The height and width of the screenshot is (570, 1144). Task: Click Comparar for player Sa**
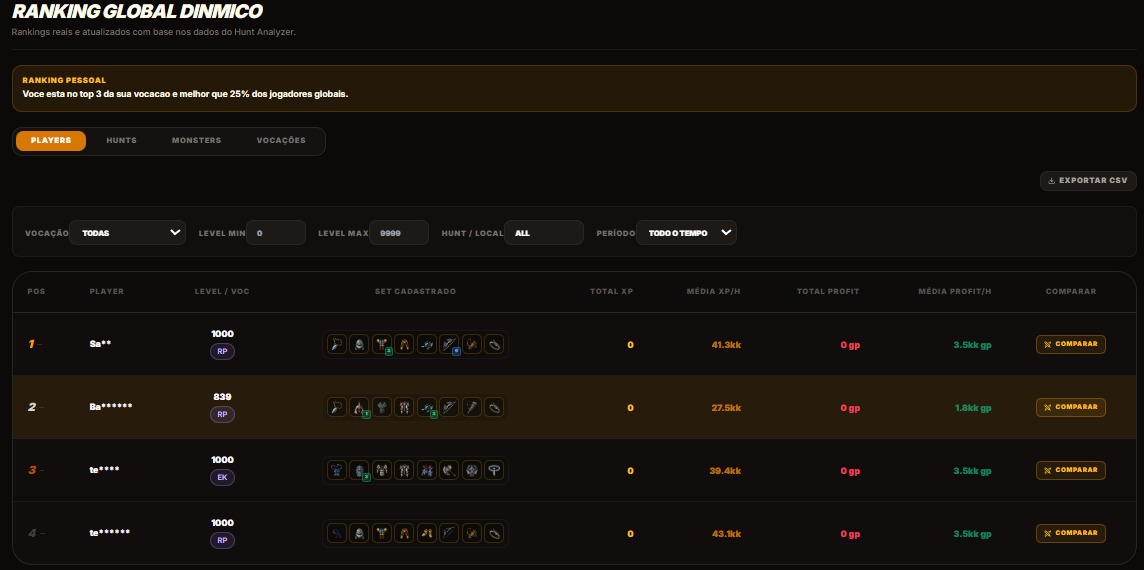point(1070,344)
